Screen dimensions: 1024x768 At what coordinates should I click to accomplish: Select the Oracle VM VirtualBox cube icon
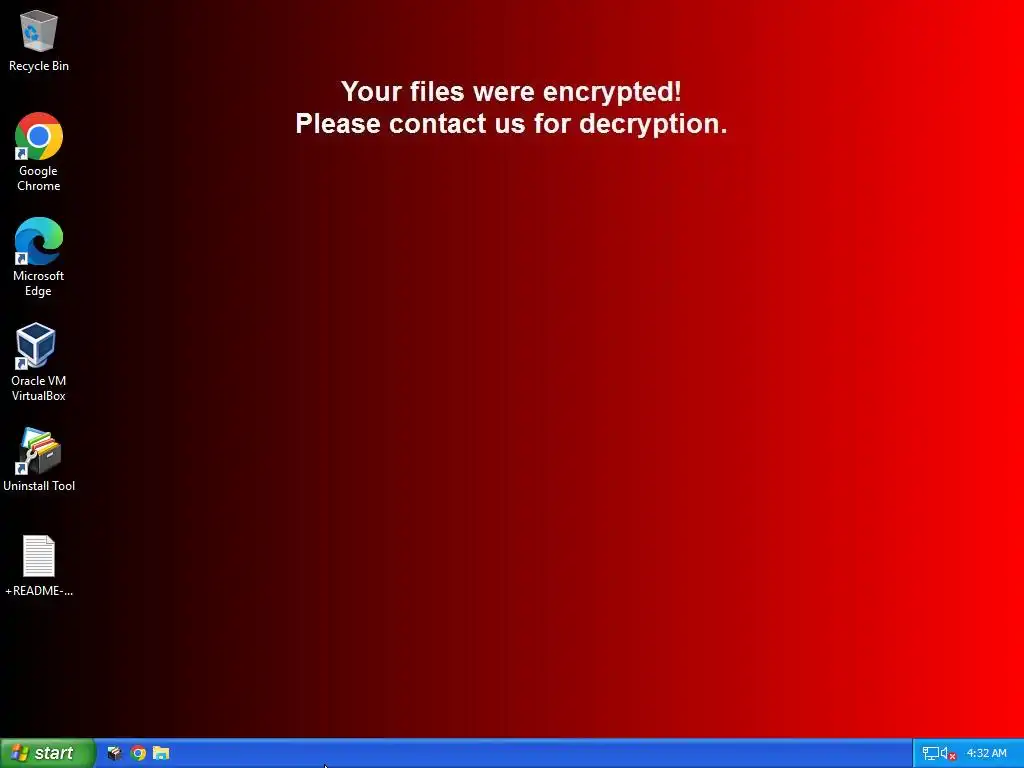[36, 345]
